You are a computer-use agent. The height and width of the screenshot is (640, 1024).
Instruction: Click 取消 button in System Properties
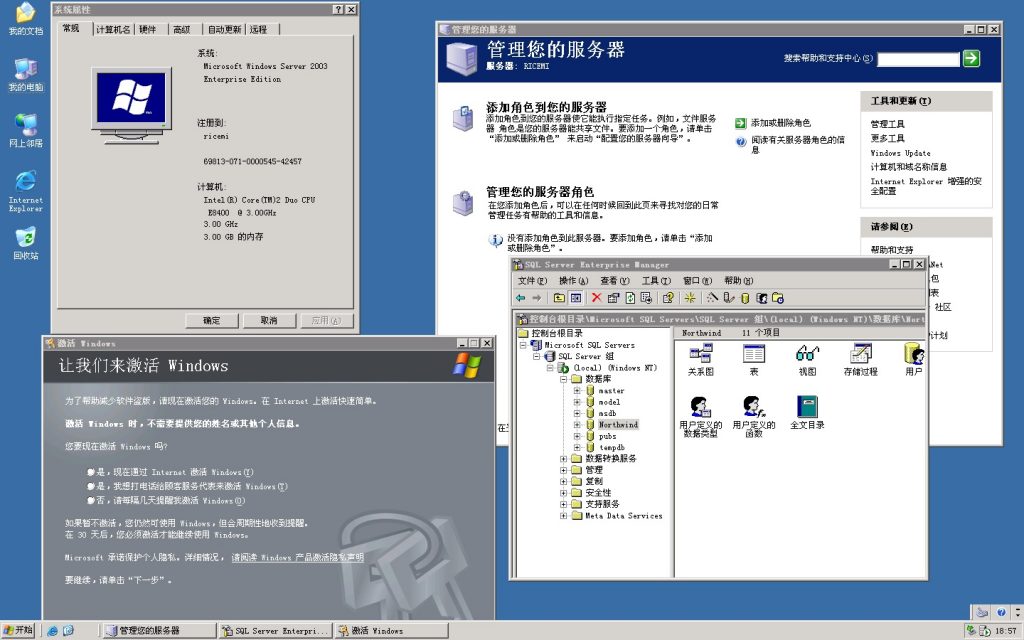[269, 321]
